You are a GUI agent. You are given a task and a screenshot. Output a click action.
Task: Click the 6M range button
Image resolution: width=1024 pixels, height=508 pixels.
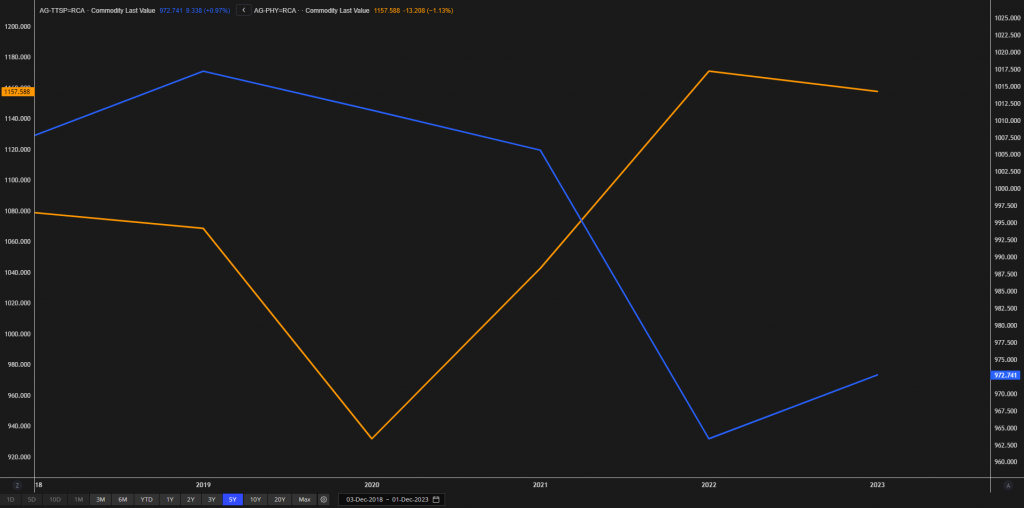tap(122, 499)
